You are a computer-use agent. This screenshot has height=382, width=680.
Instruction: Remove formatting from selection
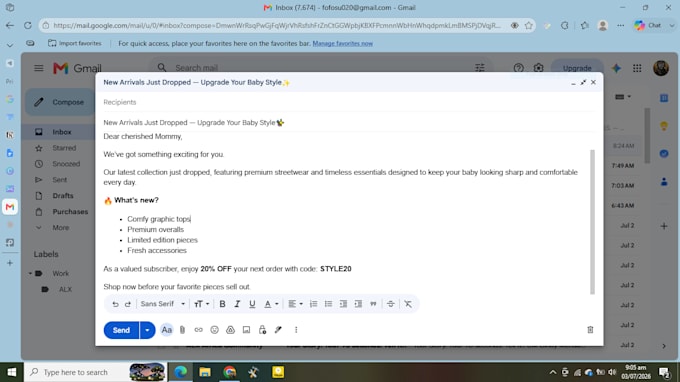[408, 304]
